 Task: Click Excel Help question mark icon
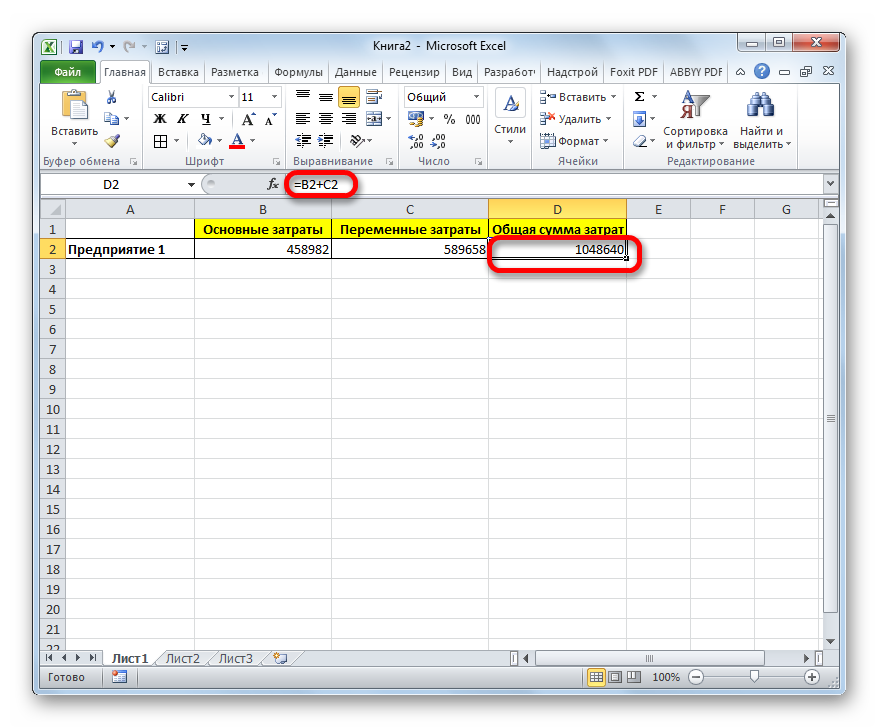762,72
